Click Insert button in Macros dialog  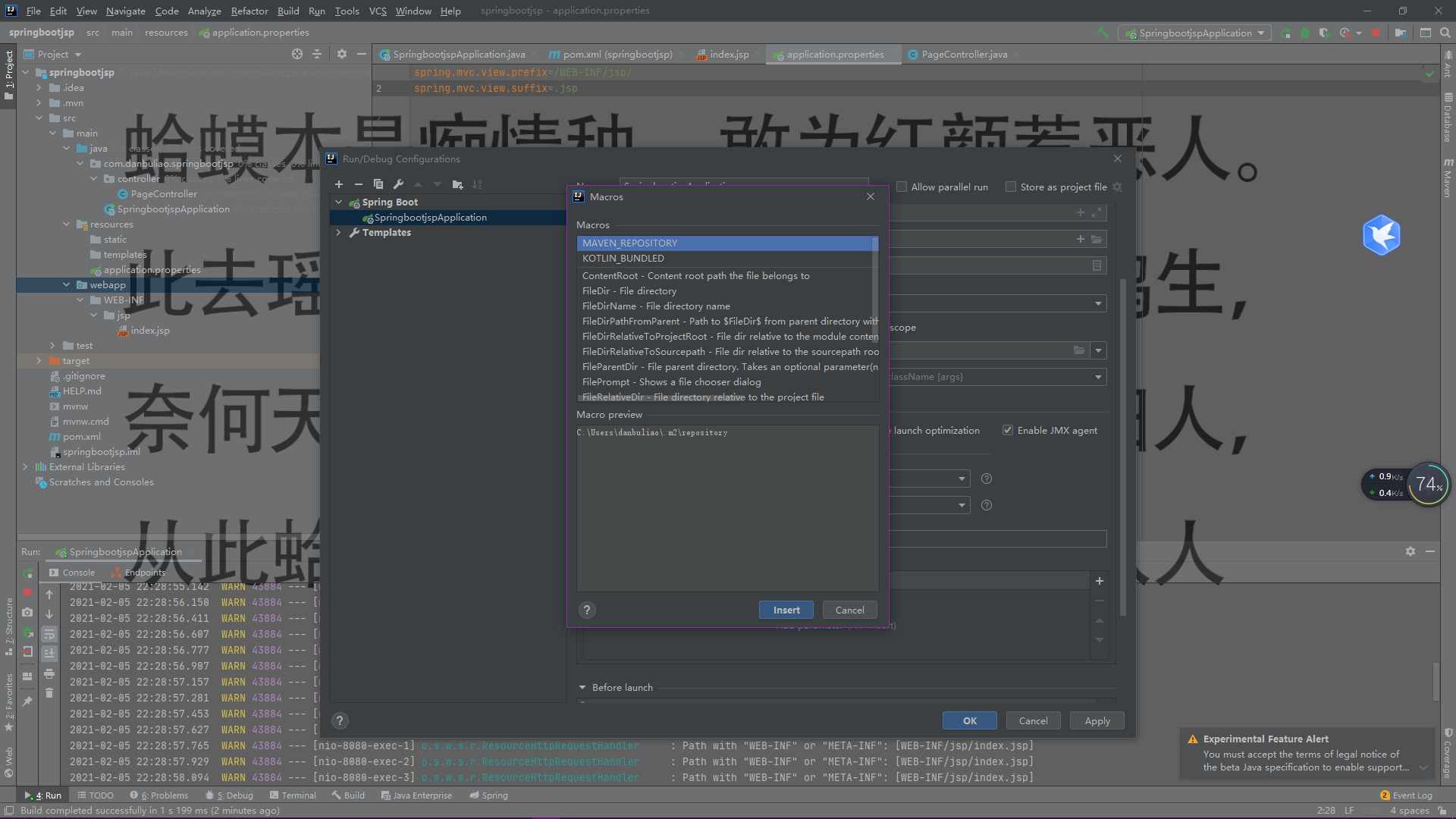[786, 610]
